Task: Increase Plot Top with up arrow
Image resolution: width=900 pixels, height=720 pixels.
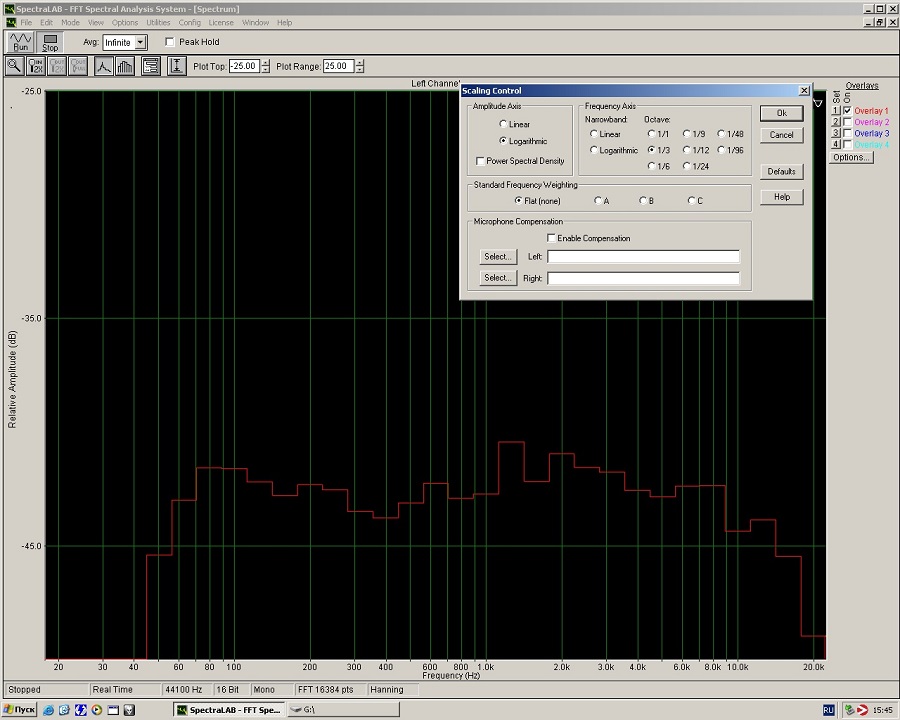Action: (265, 62)
